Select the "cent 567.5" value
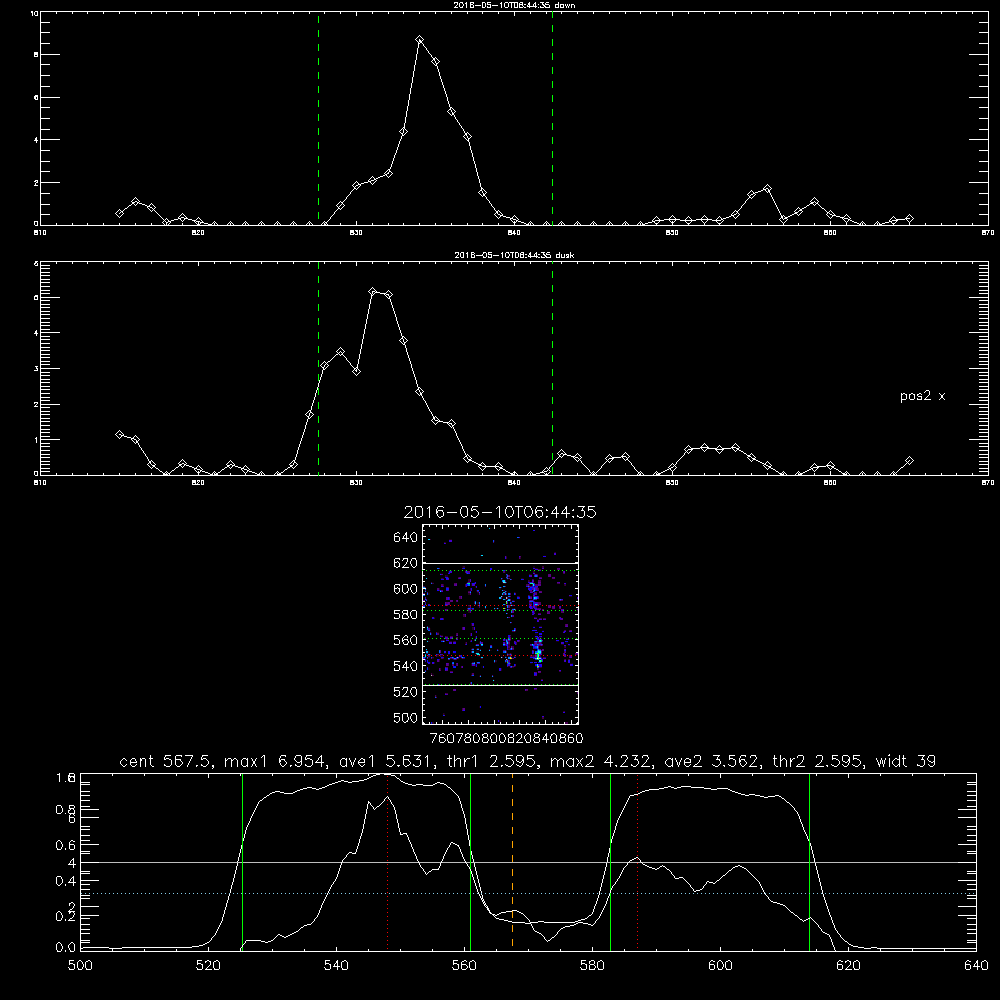This screenshot has height=1000, width=1000. click(166, 761)
